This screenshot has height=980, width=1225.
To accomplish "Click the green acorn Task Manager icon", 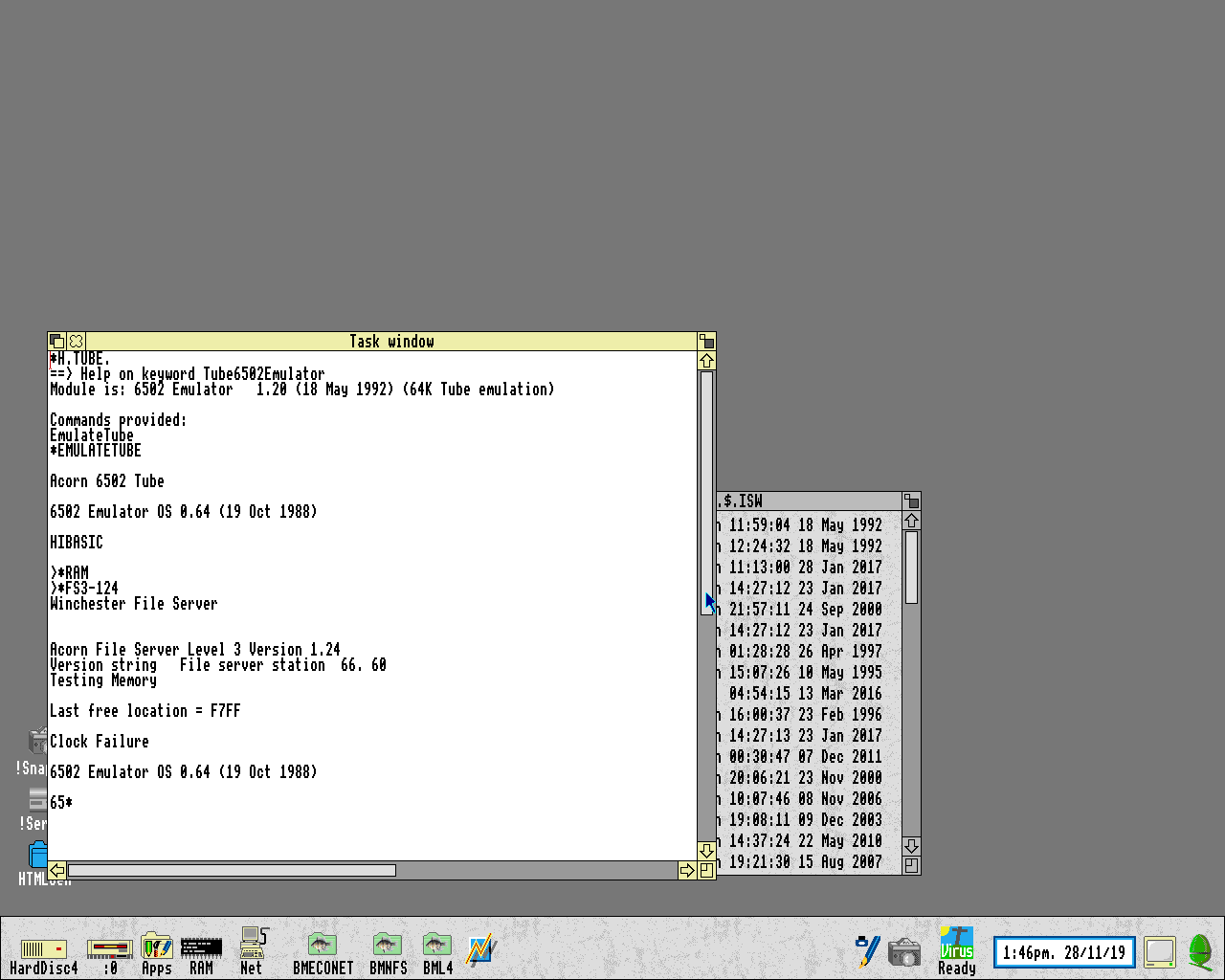I will 1199,952.
